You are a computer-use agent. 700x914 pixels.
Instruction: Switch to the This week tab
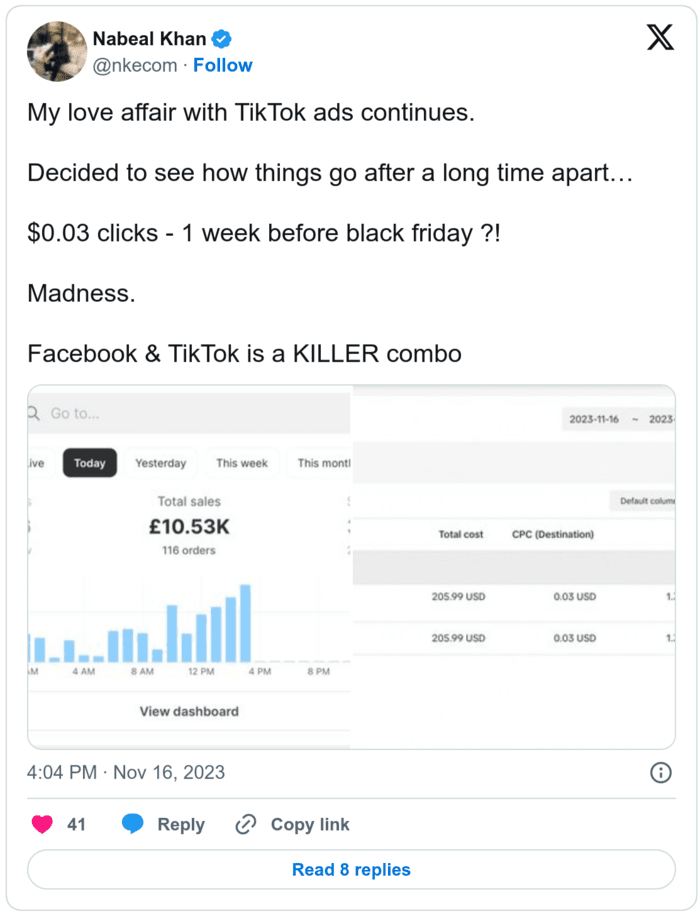tap(241, 463)
